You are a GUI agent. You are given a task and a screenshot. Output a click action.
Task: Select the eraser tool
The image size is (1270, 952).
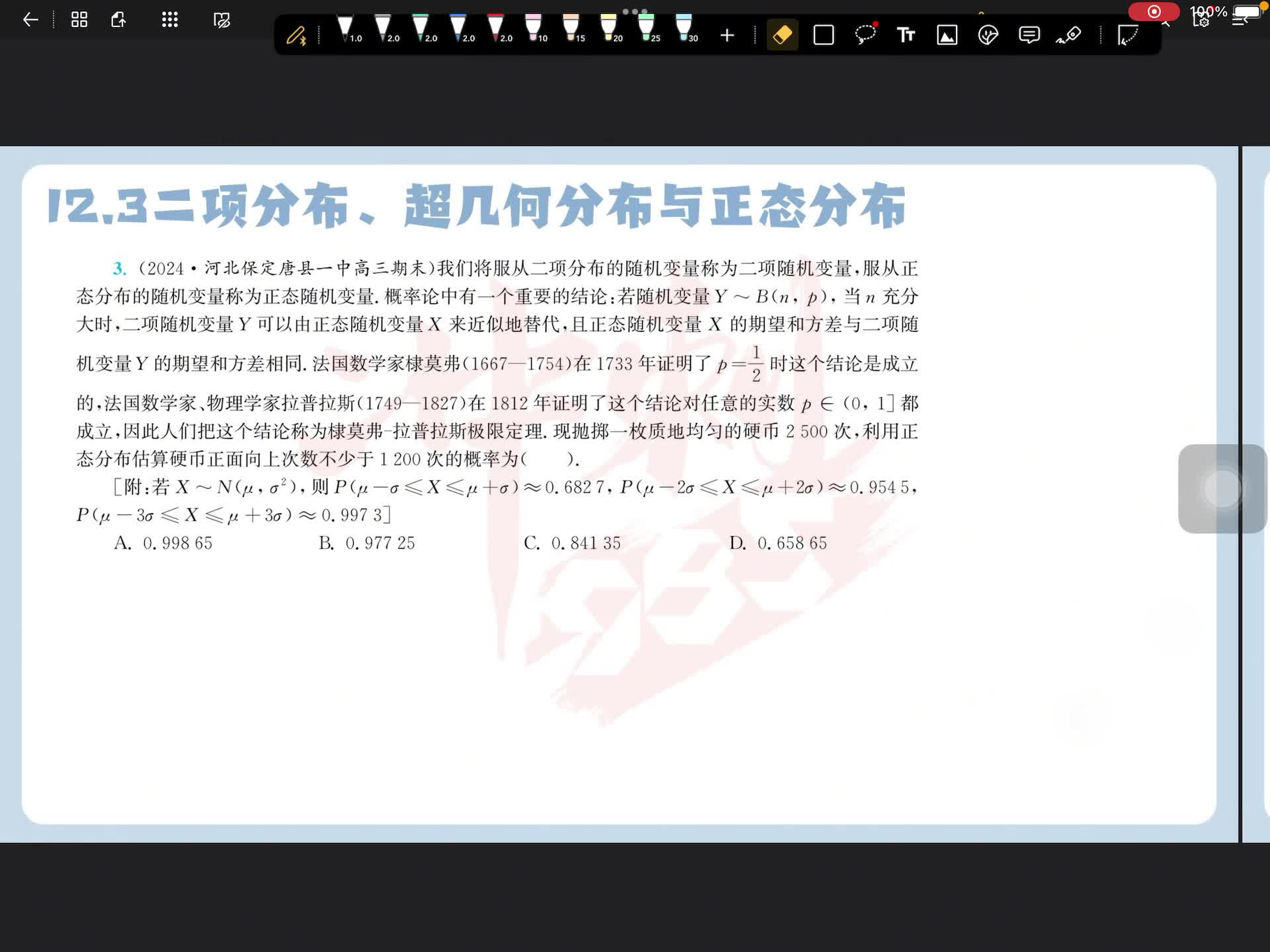coord(782,35)
